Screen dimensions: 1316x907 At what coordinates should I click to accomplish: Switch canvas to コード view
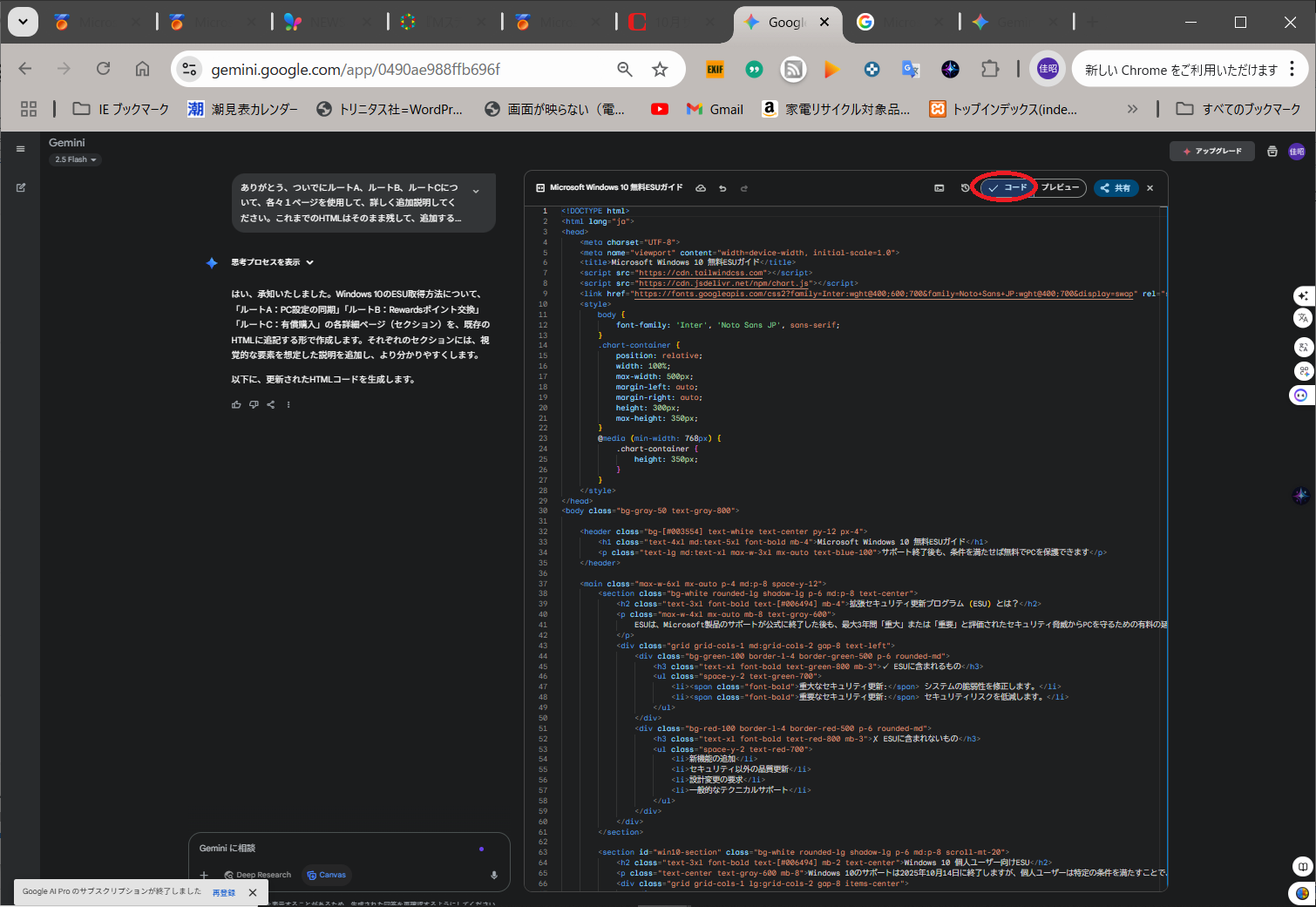(1007, 187)
